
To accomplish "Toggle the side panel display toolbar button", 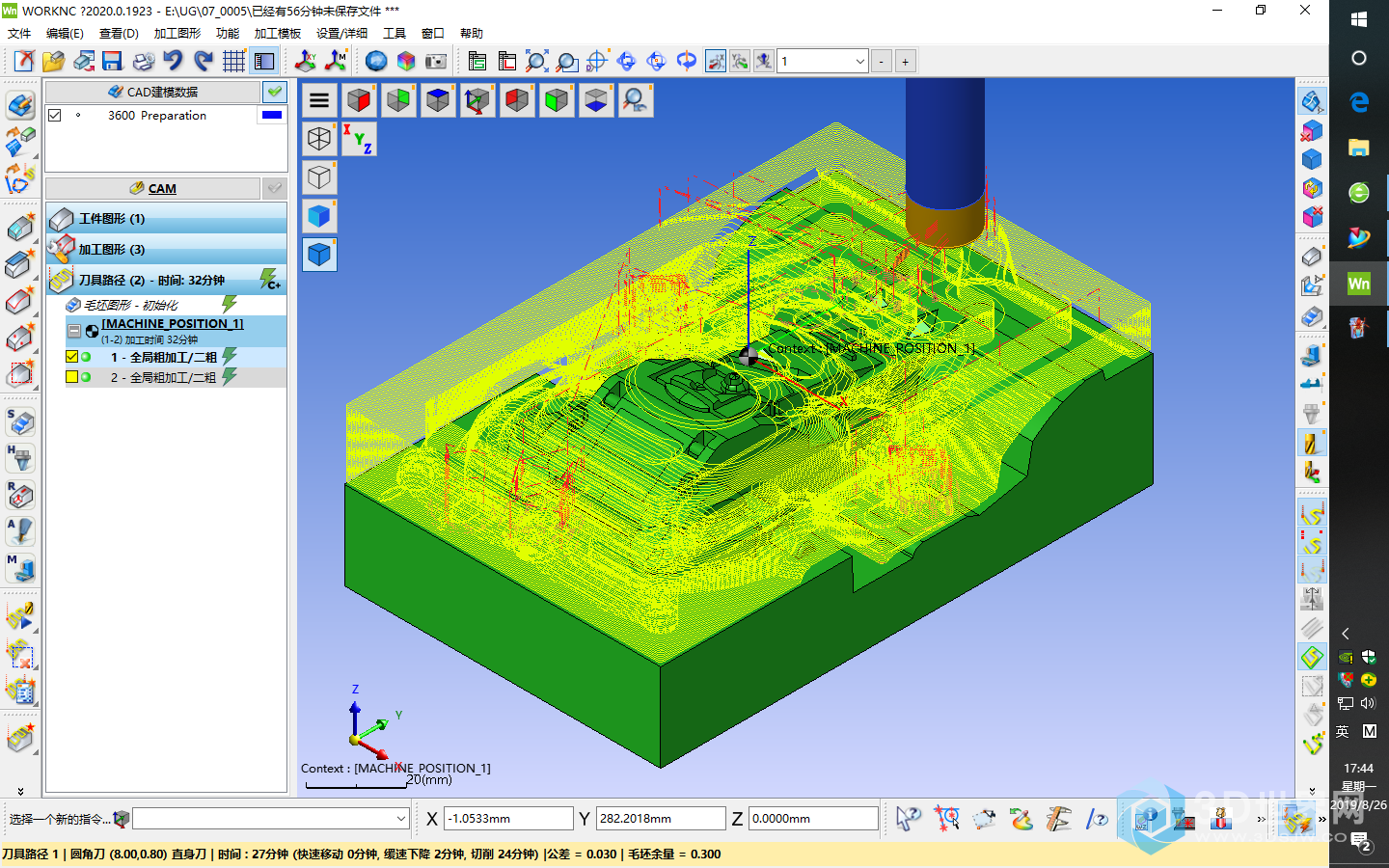I will click(264, 61).
